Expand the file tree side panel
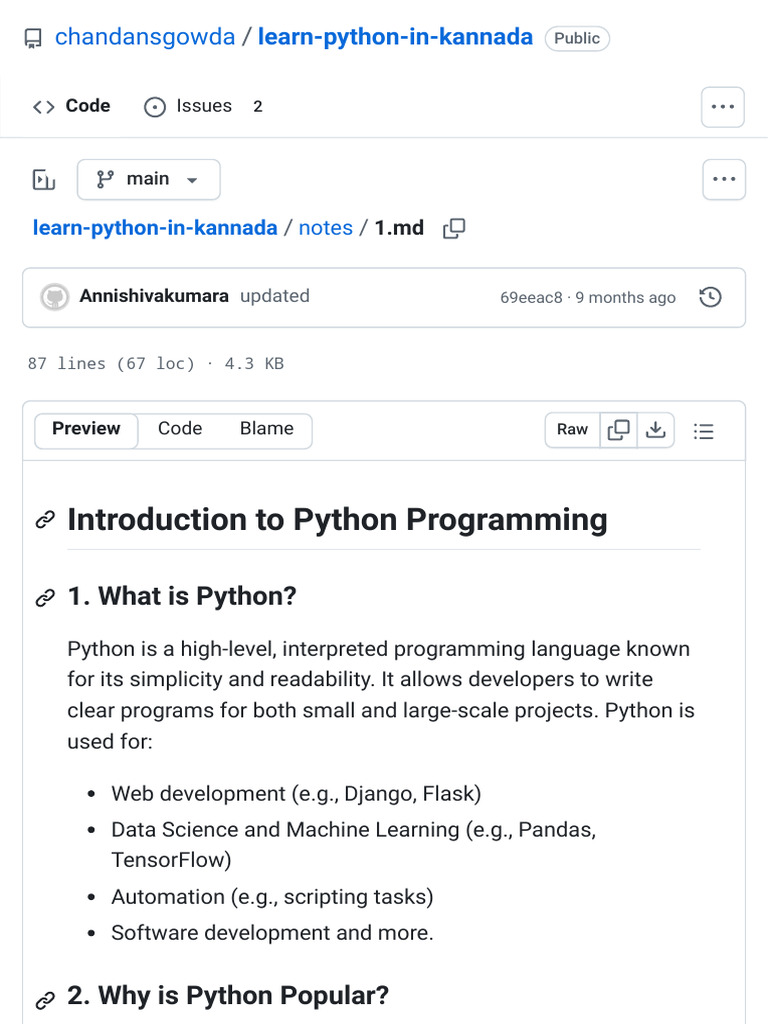Image resolution: width=768 pixels, height=1024 pixels. (44, 180)
